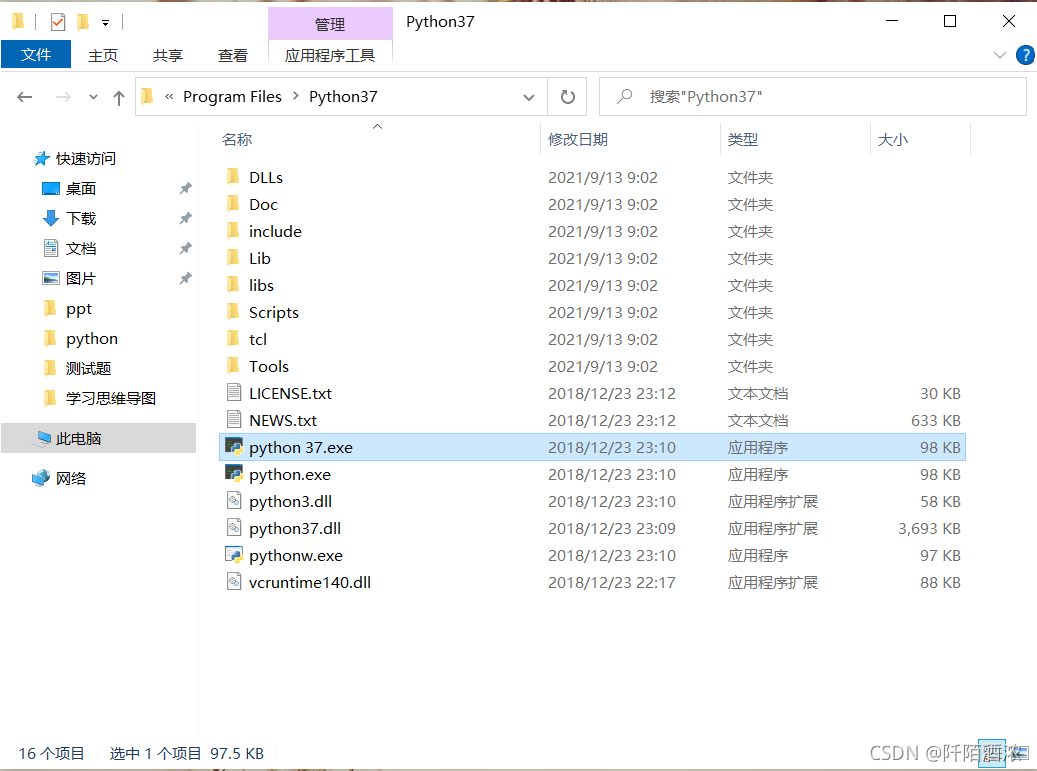1037x771 pixels.
Task: Click the pin icon next to 文档
Action: point(185,249)
